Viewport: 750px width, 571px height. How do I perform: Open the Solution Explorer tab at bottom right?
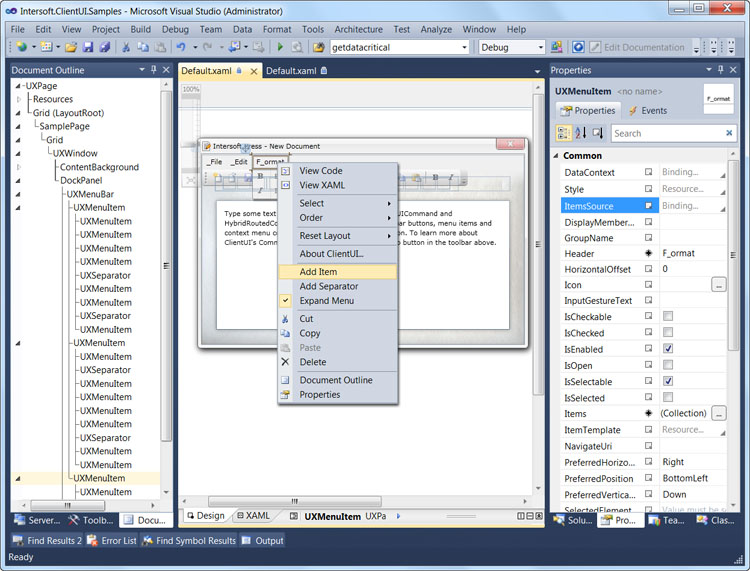click(x=574, y=520)
